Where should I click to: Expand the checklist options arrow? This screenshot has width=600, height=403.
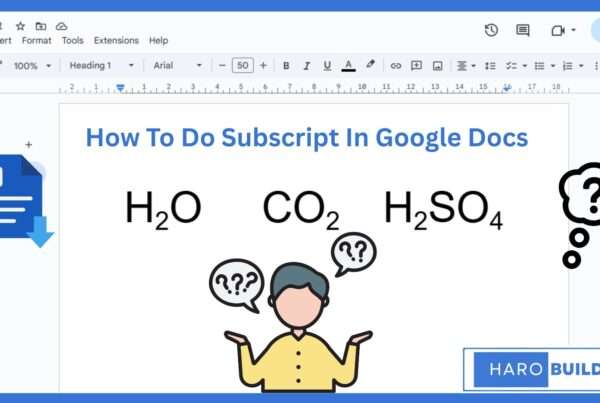pyautogui.click(x=525, y=66)
